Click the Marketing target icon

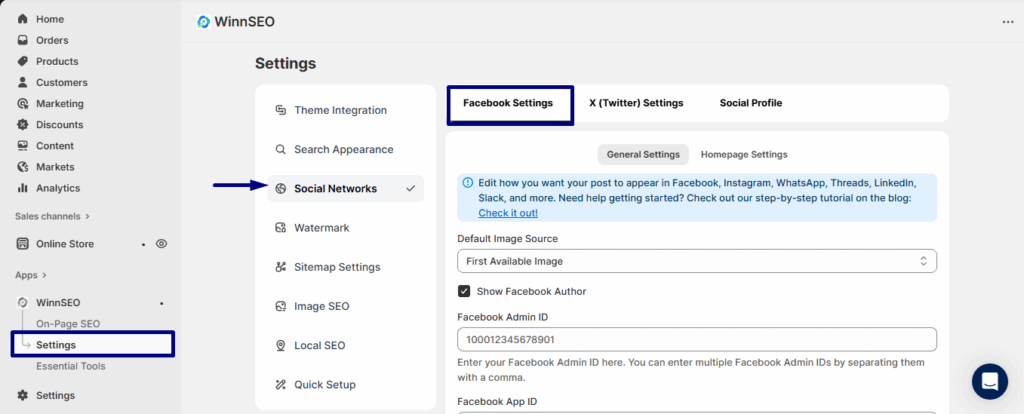(x=23, y=103)
